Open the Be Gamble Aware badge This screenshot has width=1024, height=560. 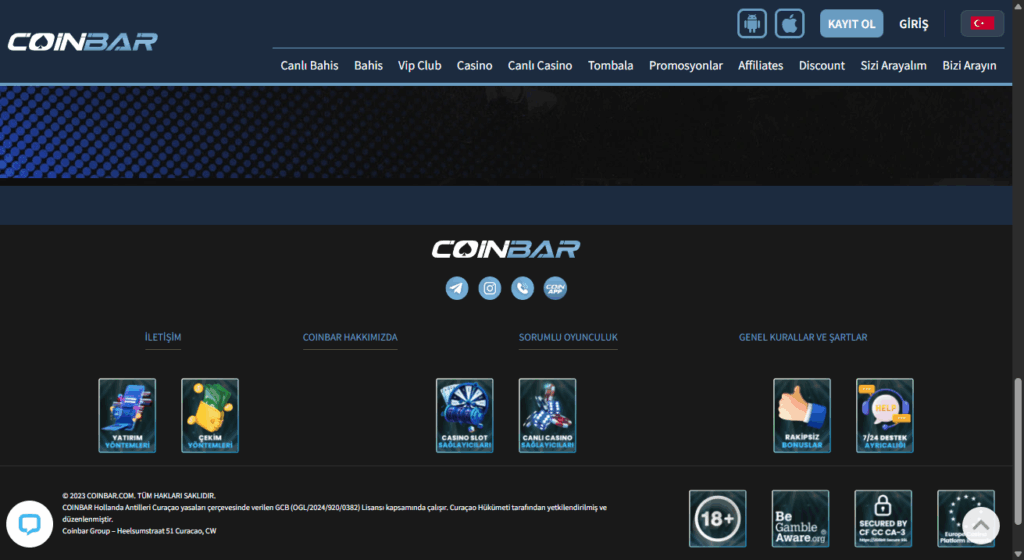(800, 519)
